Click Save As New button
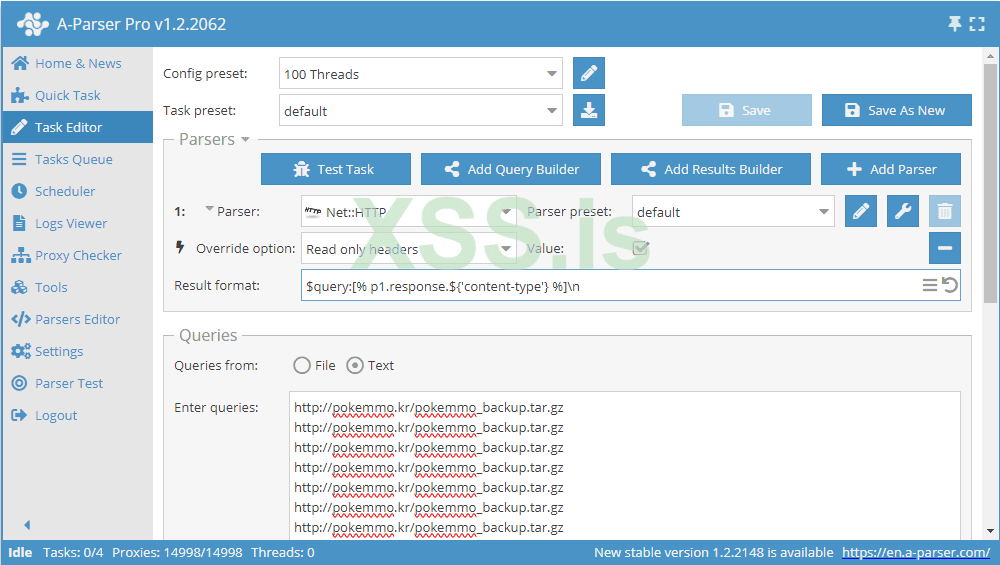This screenshot has height=565, width=1000. pos(897,110)
